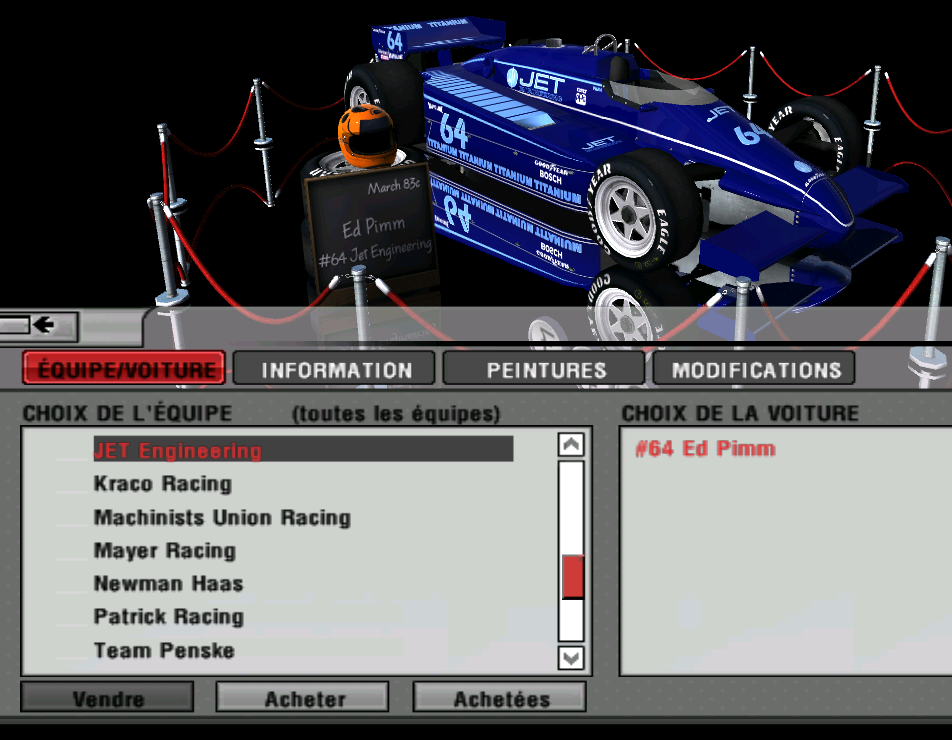Open the ÉQUIPE/VOITURE tab

(124, 368)
